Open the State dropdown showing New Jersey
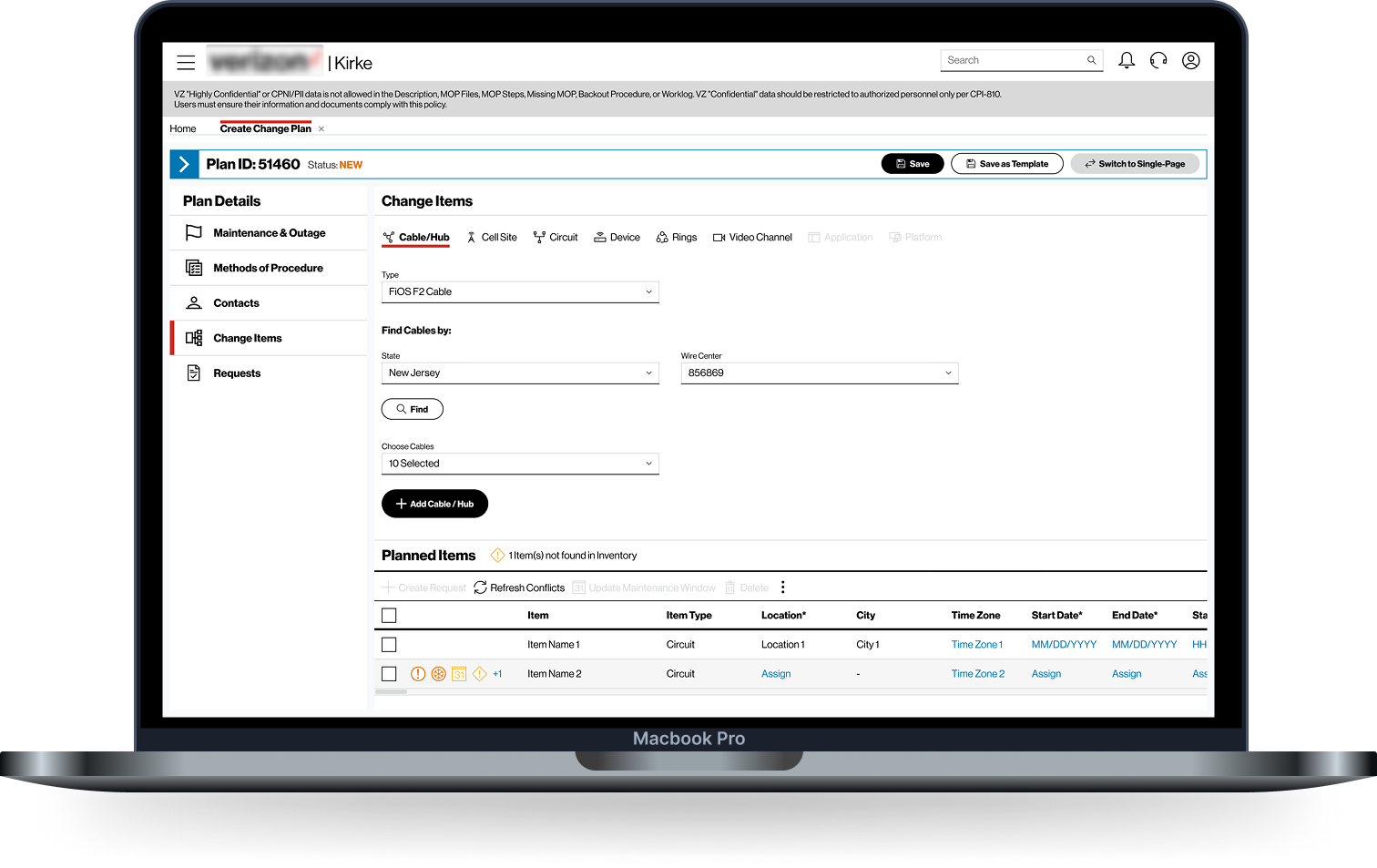The width and height of the screenshot is (1377, 868). tap(520, 373)
